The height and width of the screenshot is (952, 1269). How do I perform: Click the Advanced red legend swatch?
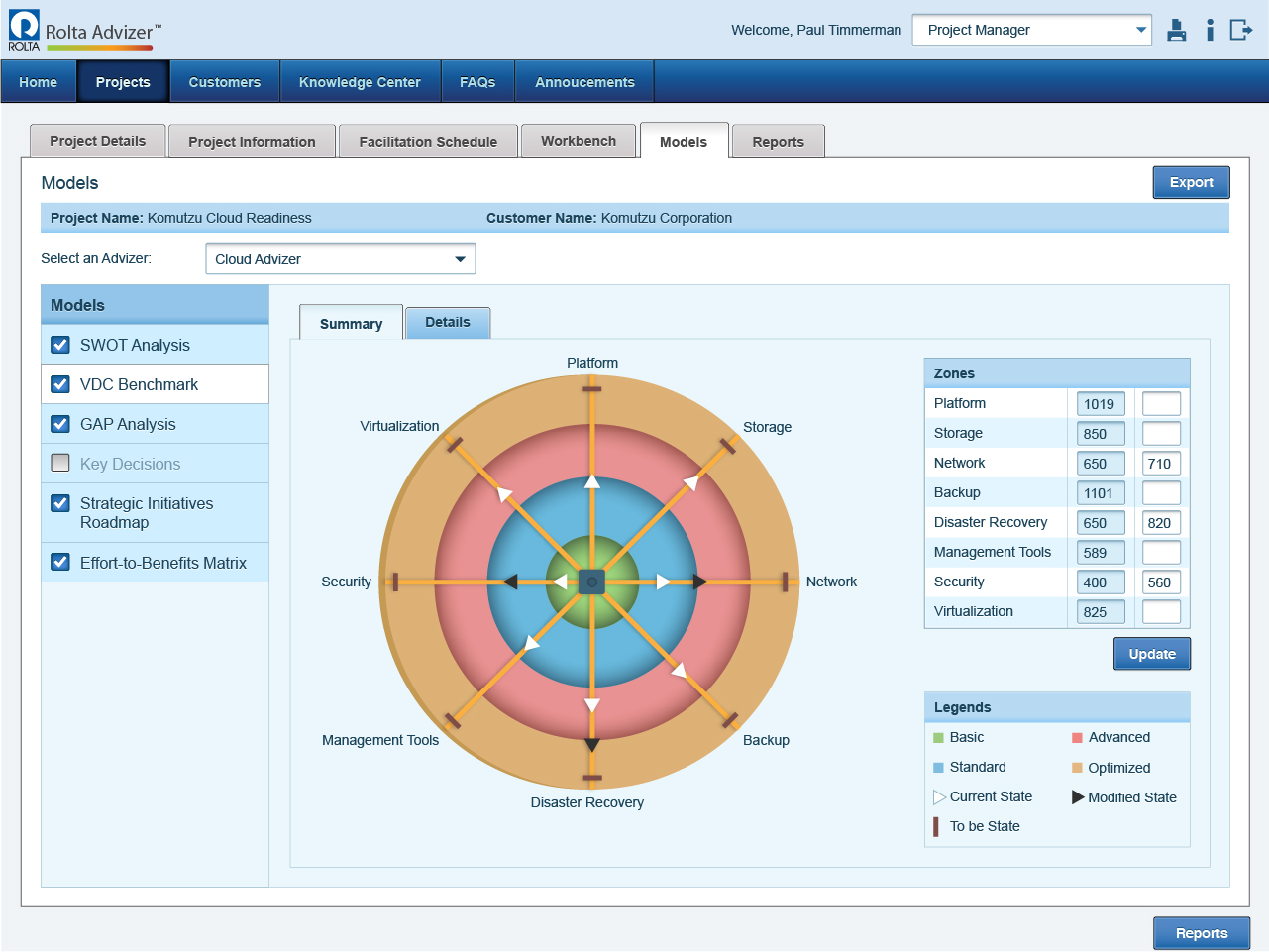[1077, 738]
